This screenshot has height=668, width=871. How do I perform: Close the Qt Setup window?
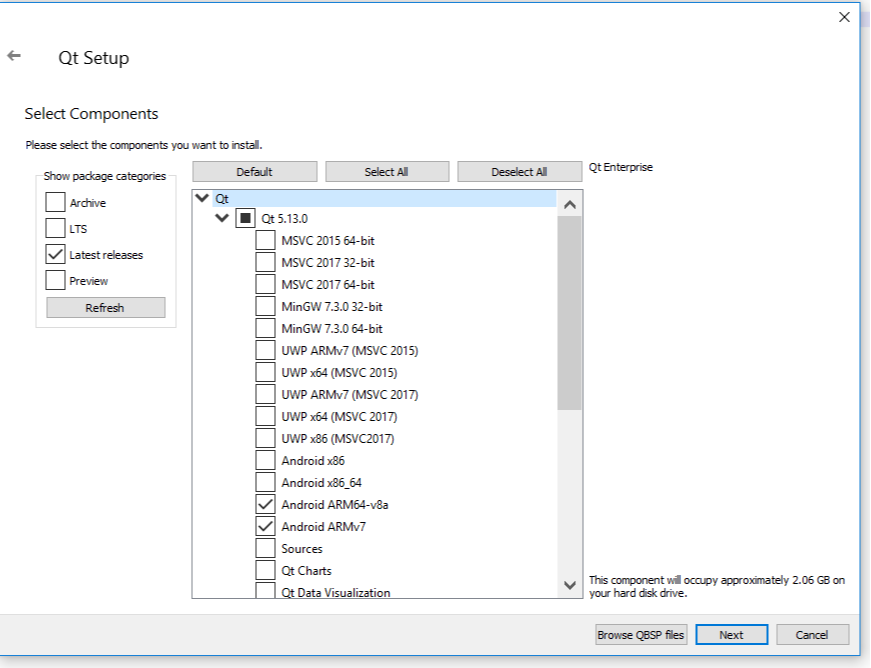844,17
